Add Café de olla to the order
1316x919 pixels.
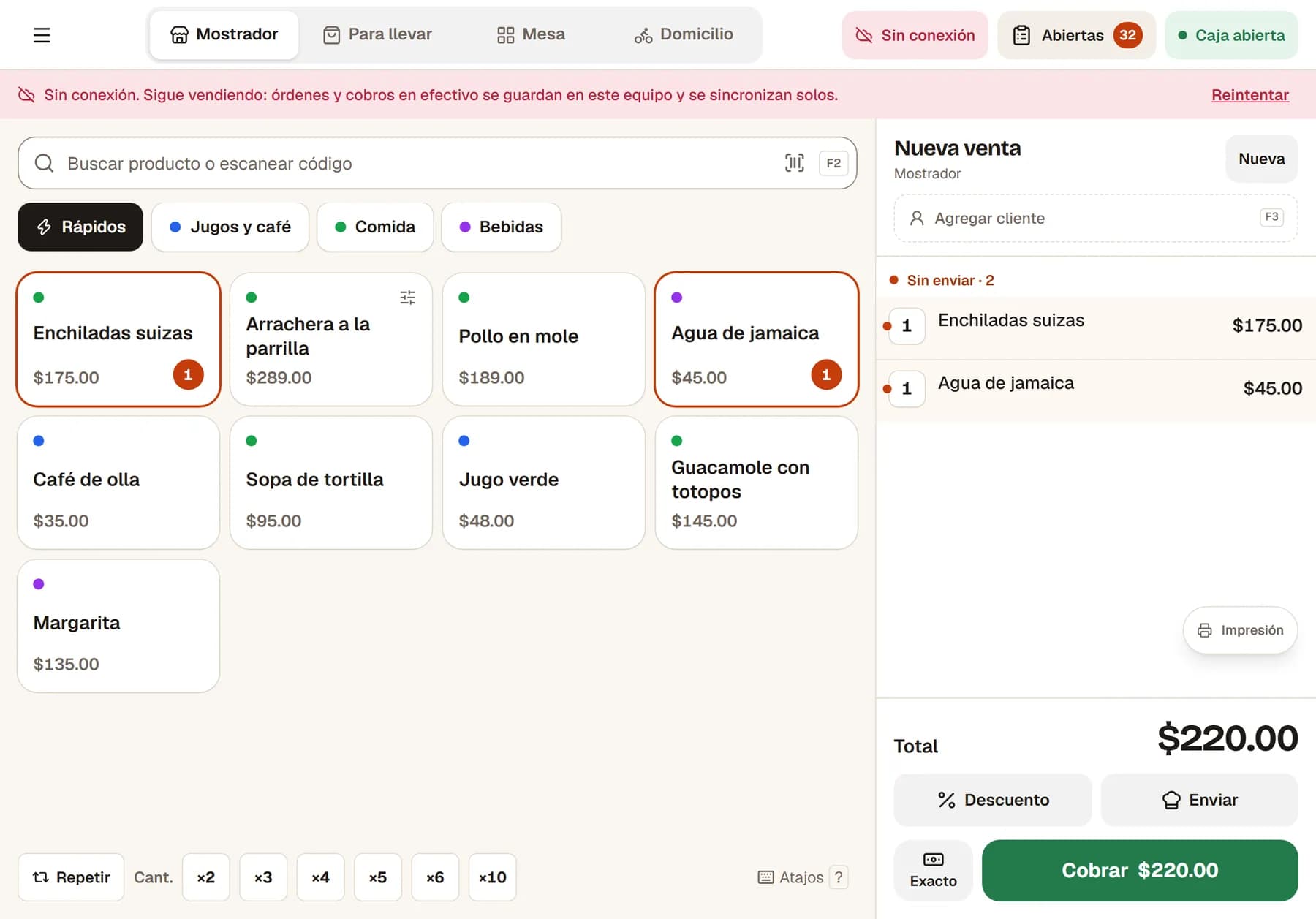tap(118, 483)
